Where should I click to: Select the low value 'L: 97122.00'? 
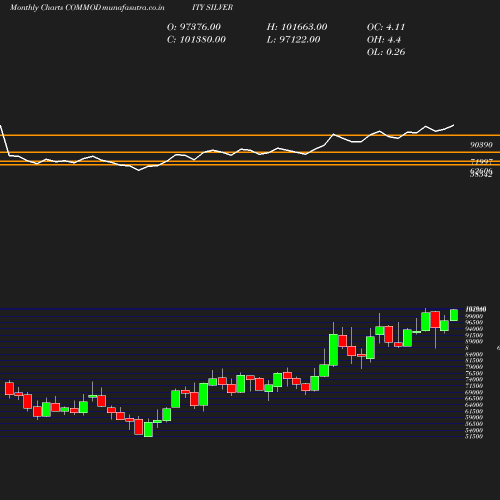click(293, 39)
